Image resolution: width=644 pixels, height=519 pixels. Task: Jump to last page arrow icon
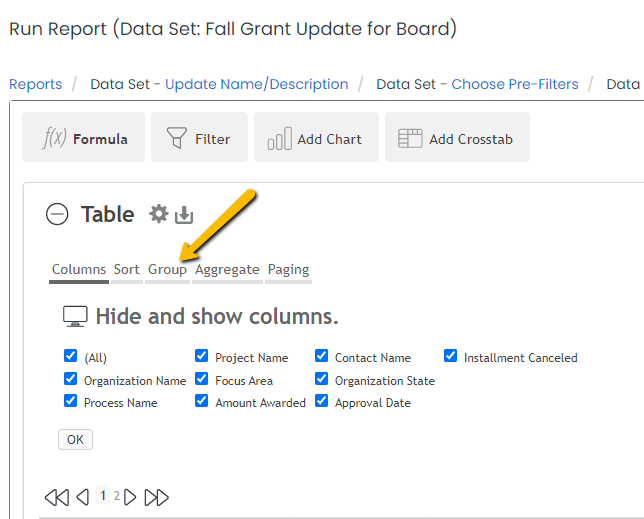point(156,497)
